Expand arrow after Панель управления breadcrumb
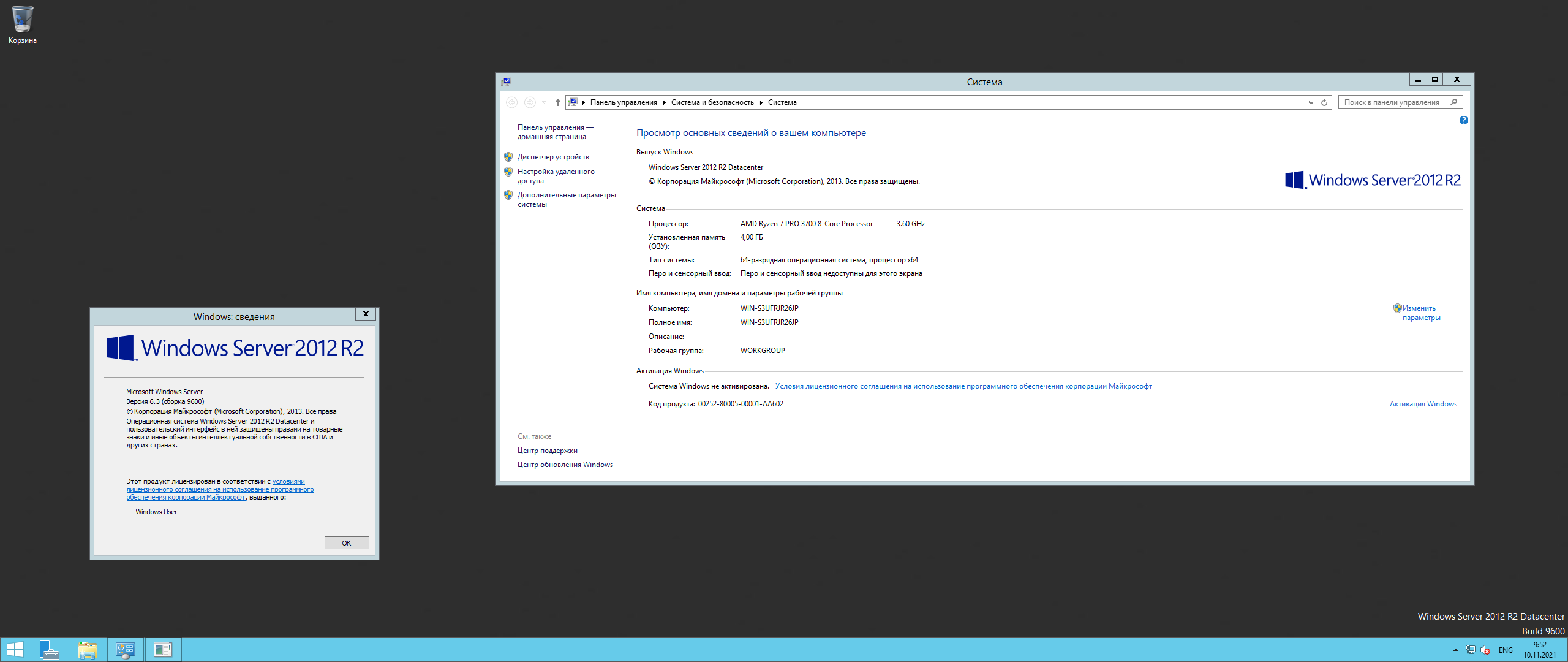 (x=664, y=102)
